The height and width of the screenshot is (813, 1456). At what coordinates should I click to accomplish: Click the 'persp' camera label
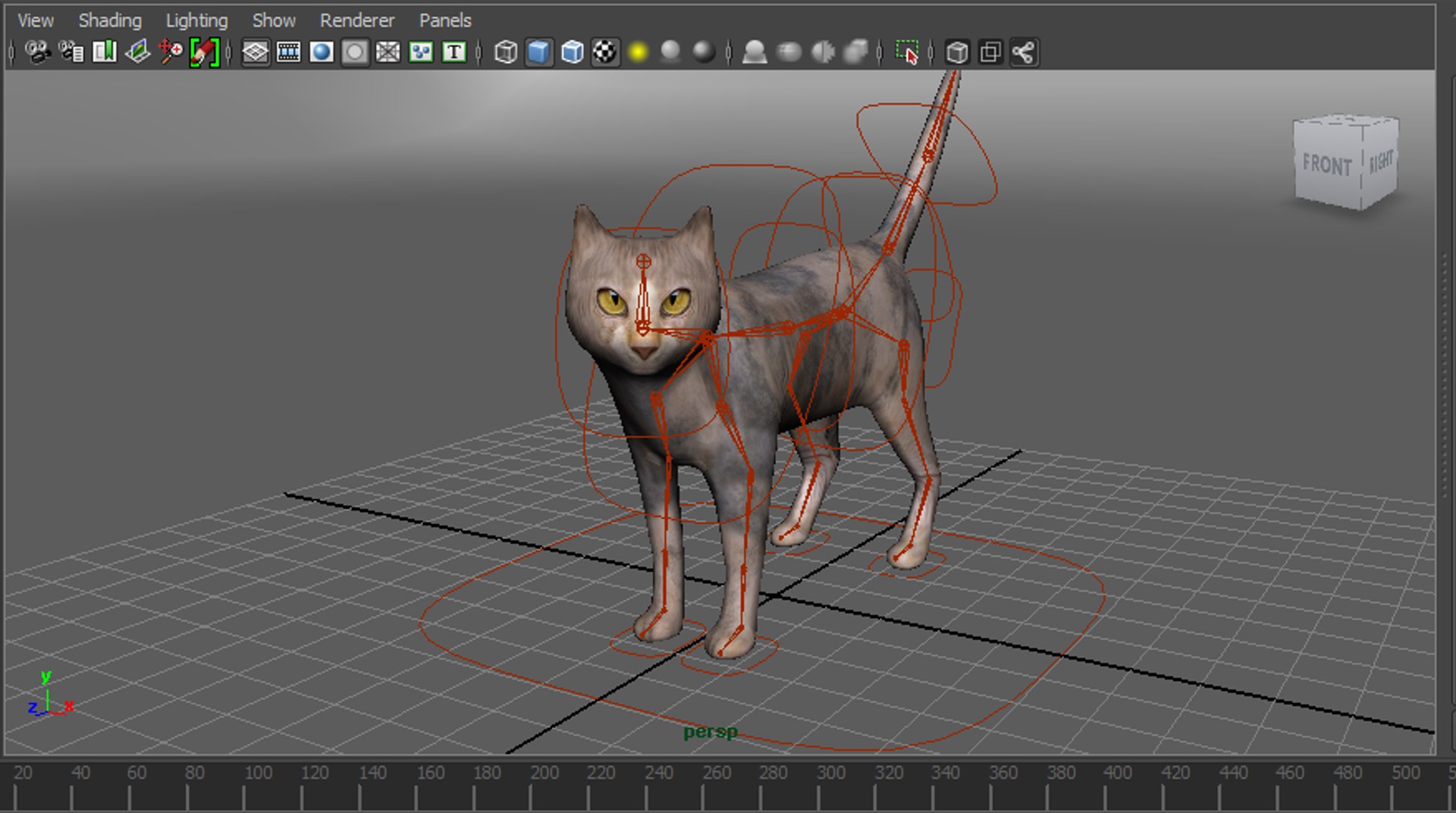coord(711,732)
